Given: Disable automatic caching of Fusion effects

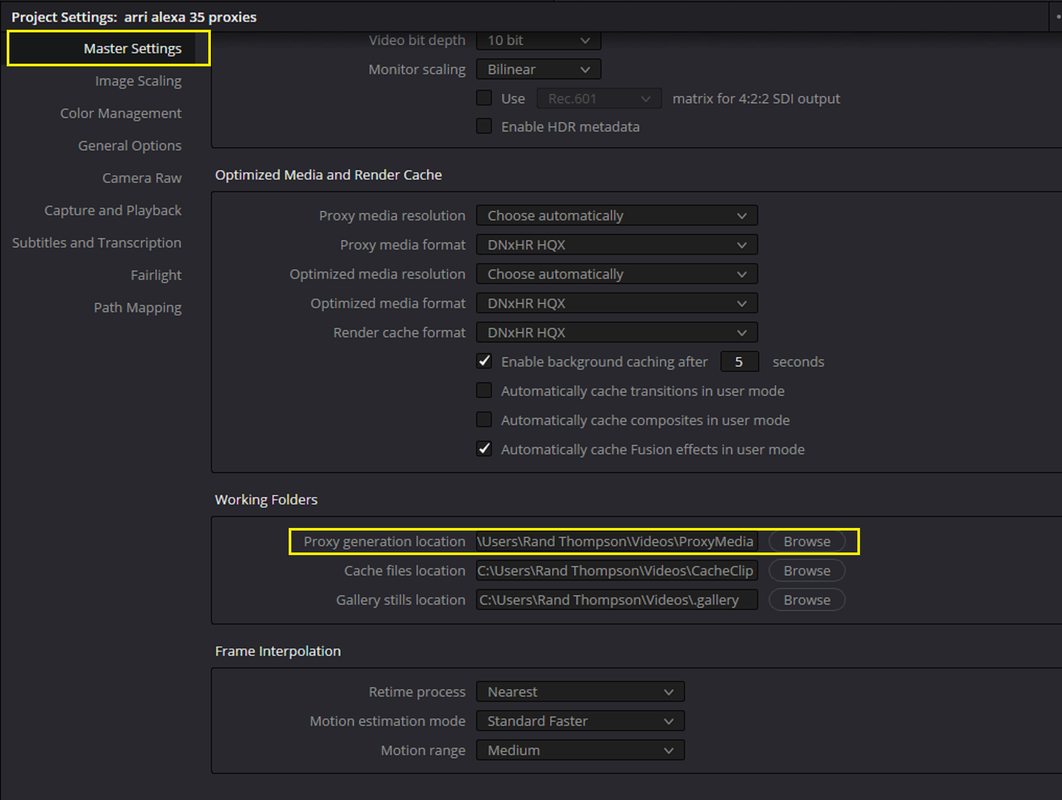Looking at the screenshot, I should coord(484,449).
